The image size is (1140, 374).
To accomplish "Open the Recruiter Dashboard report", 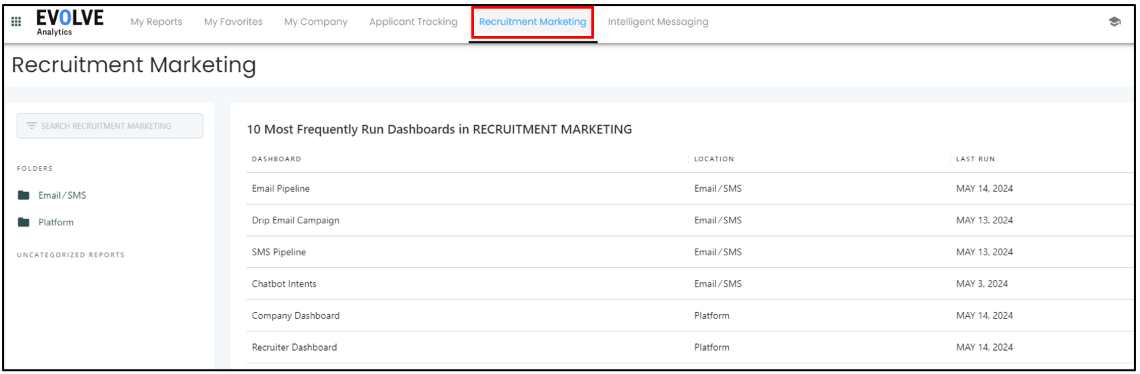I will coord(294,348).
